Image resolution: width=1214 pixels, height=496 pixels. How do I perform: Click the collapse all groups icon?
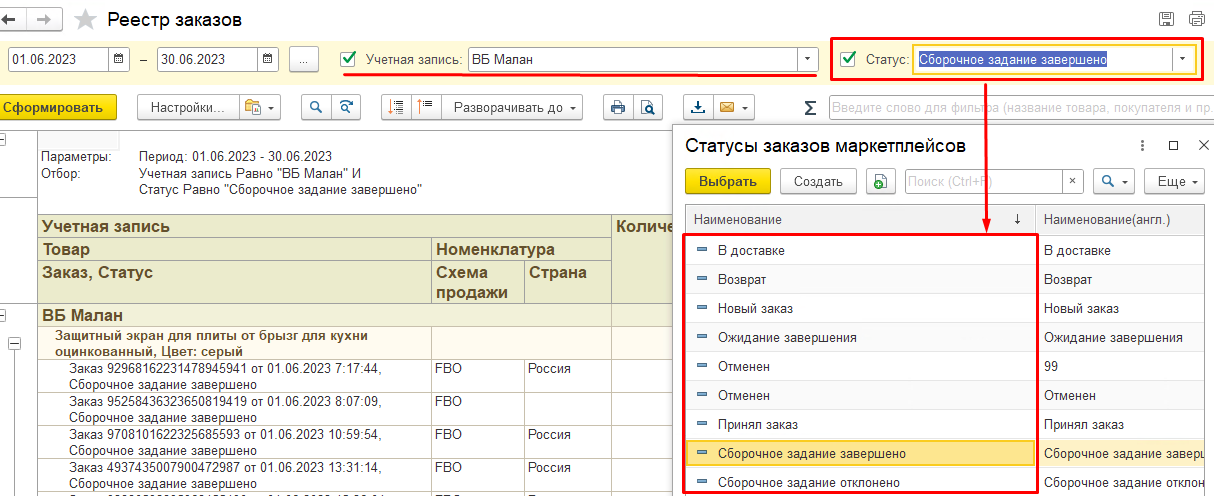396,107
